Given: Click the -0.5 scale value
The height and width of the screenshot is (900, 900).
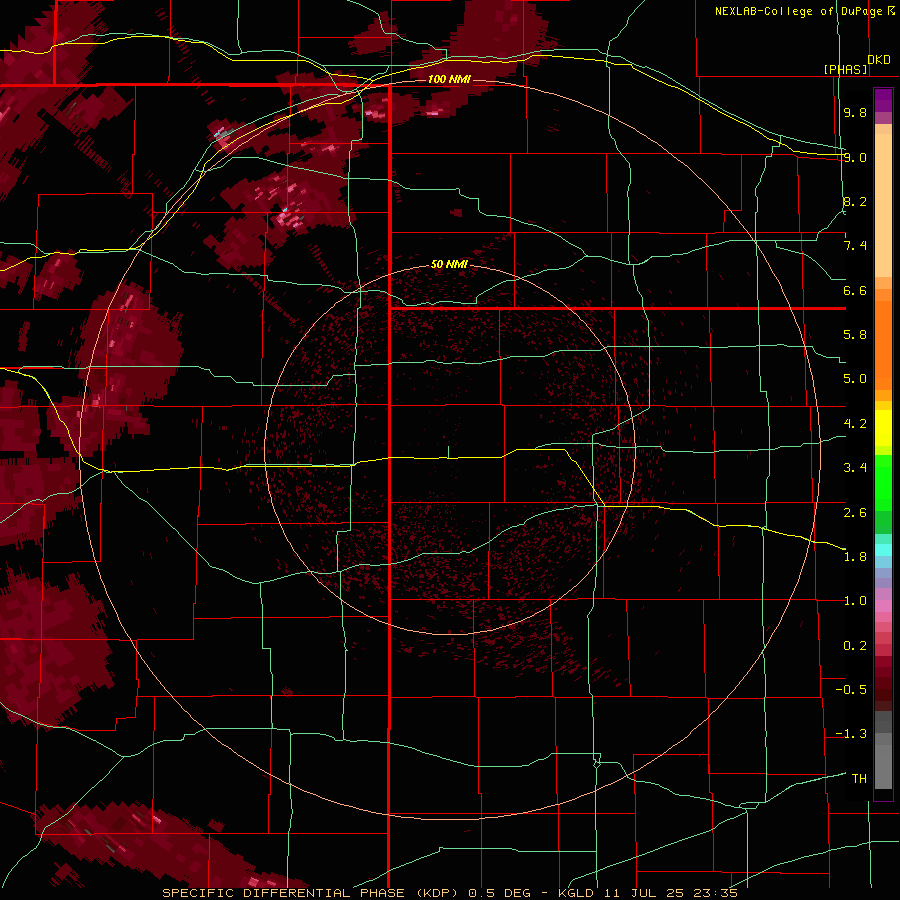Looking at the screenshot, I should [851, 690].
